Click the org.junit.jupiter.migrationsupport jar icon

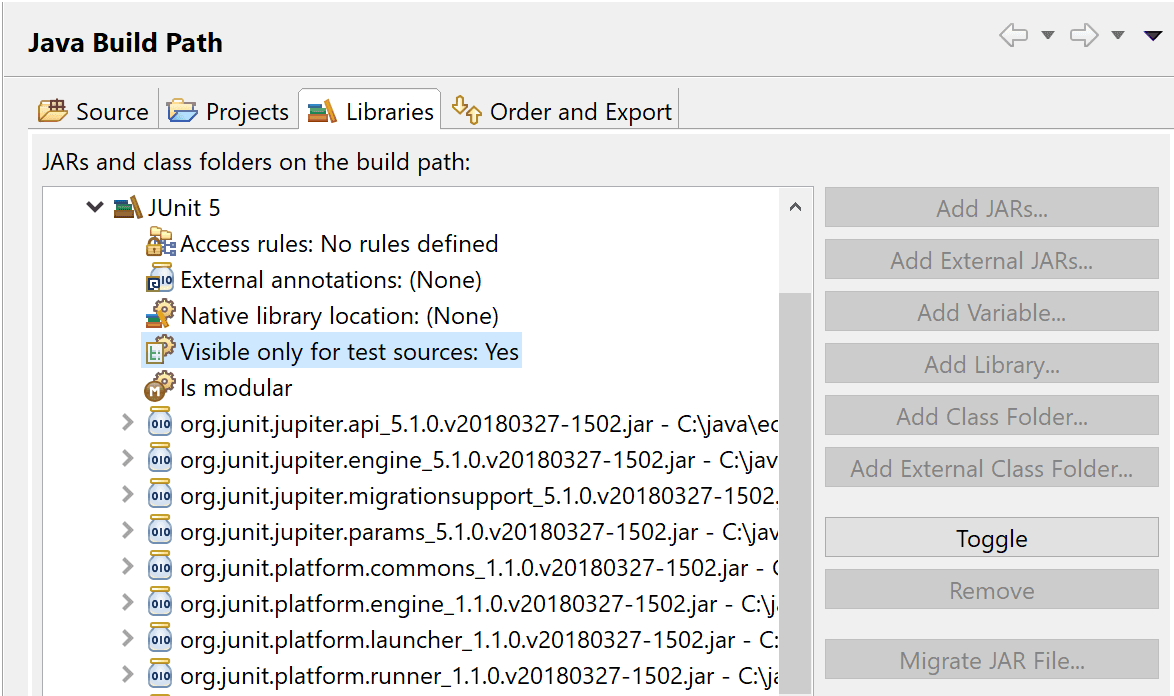coord(160,494)
